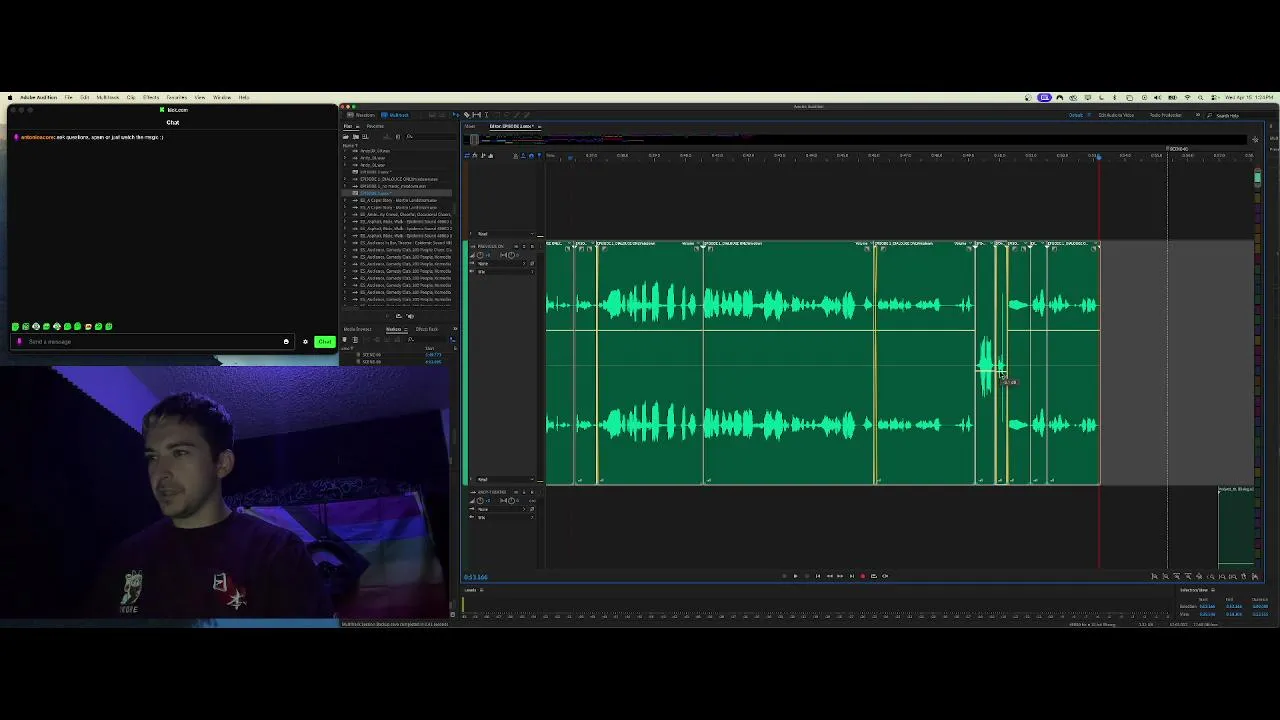The height and width of the screenshot is (720, 1280).
Task: Open PREVIOUSLY ON track output Mix dropdown
Action: pos(505,272)
